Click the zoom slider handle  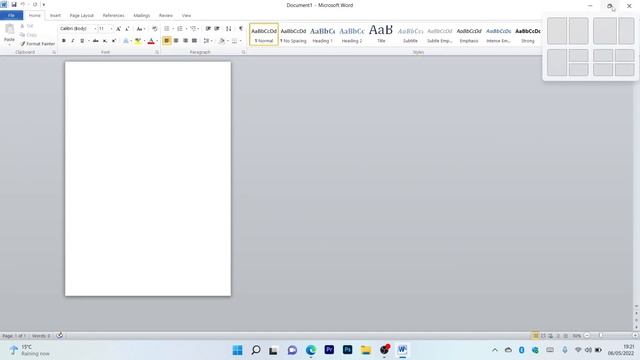601,336
